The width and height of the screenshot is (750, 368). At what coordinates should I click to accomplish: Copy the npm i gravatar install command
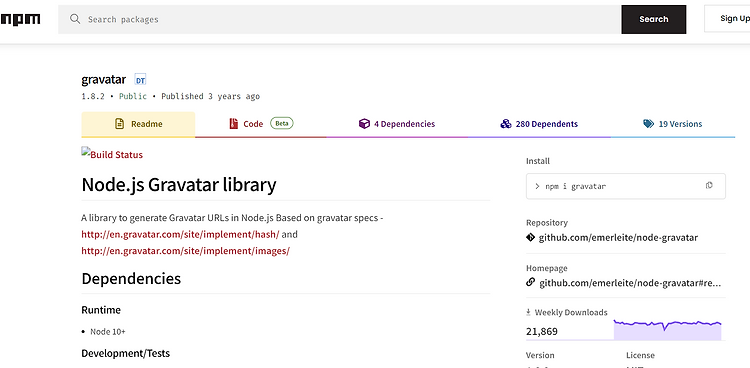pos(709,186)
